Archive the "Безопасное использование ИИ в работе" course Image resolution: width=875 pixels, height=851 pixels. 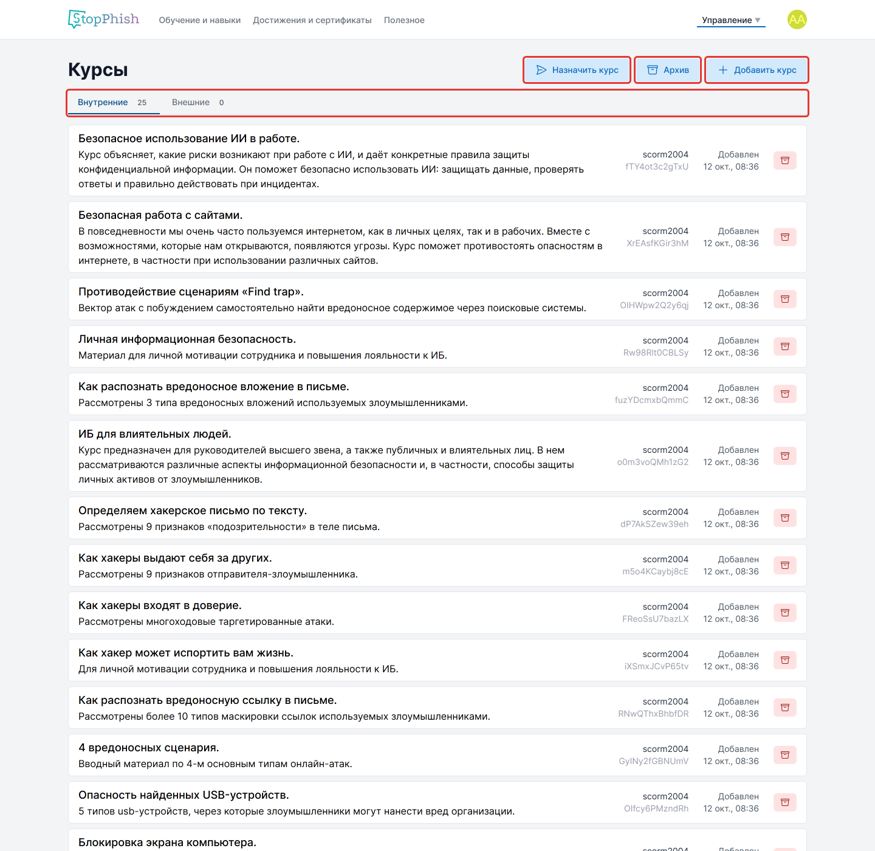[x=785, y=161]
